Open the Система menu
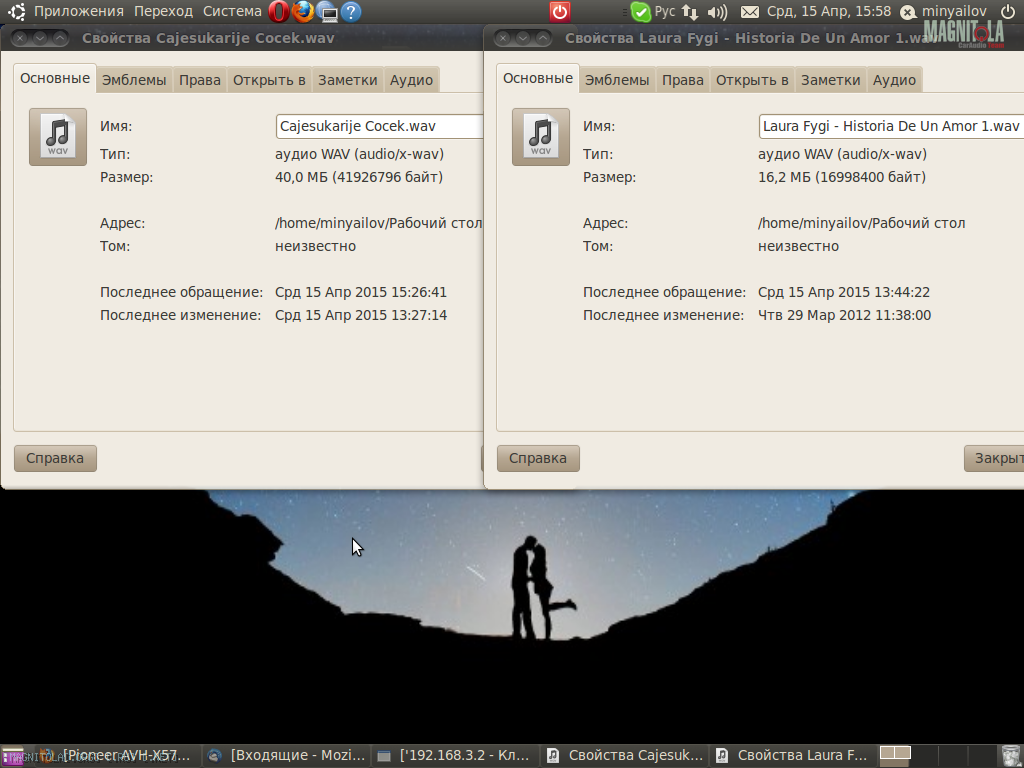Viewport: 1024px width, 768px height. tap(232, 12)
